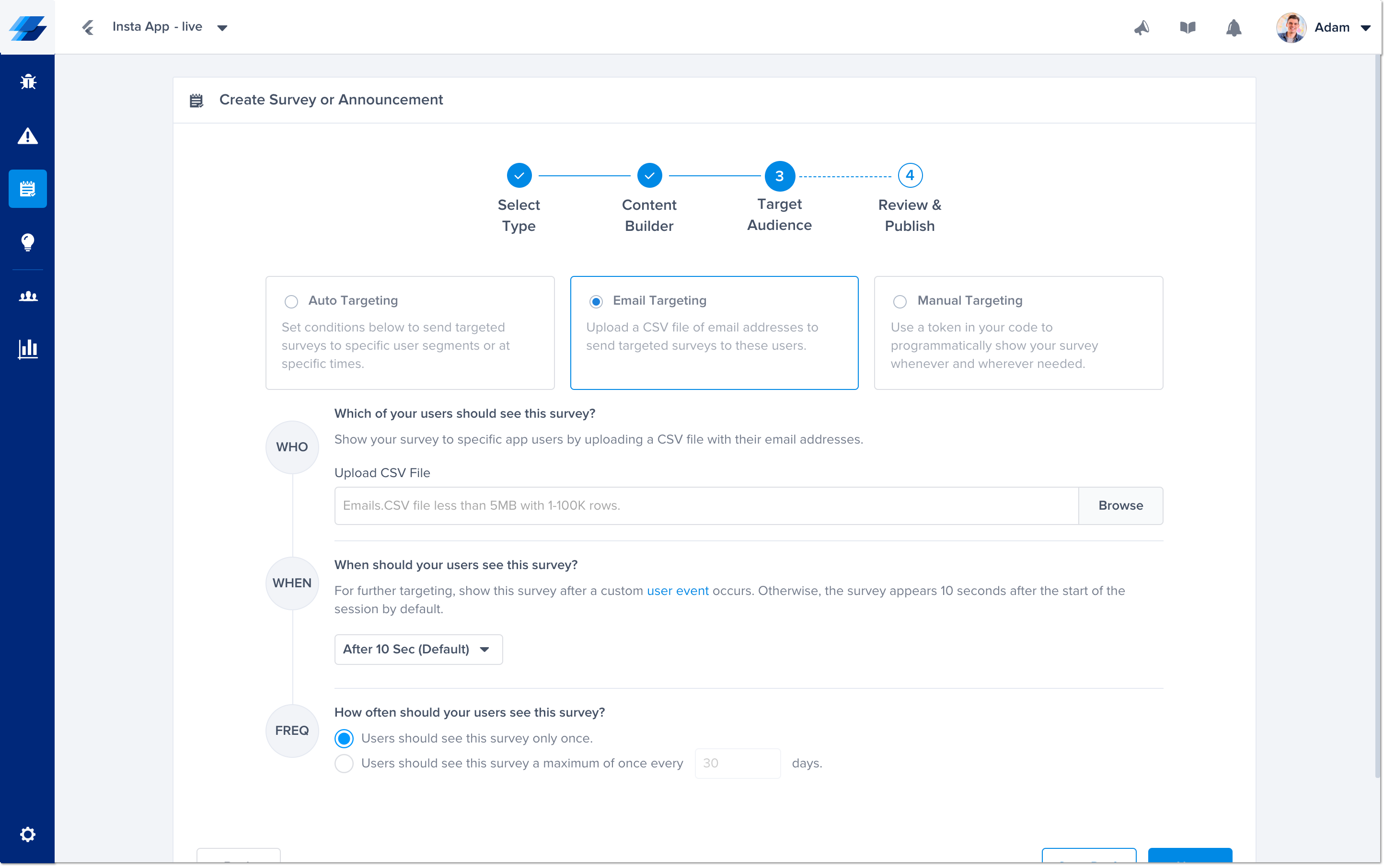Image resolution: width=1384 pixels, height=868 pixels.
Task: Open the users group sidebar icon
Action: (x=28, y=296)
